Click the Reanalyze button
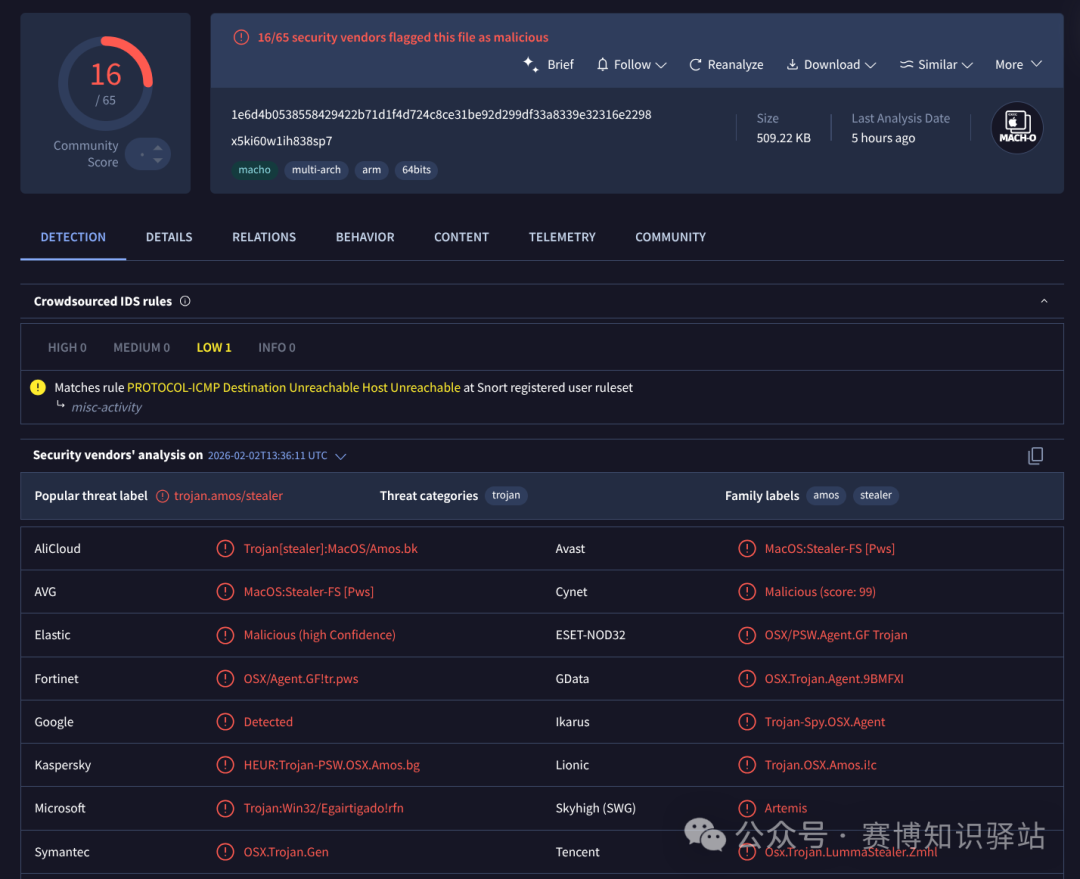This screenshot has width=1080, height=879. 726,64
